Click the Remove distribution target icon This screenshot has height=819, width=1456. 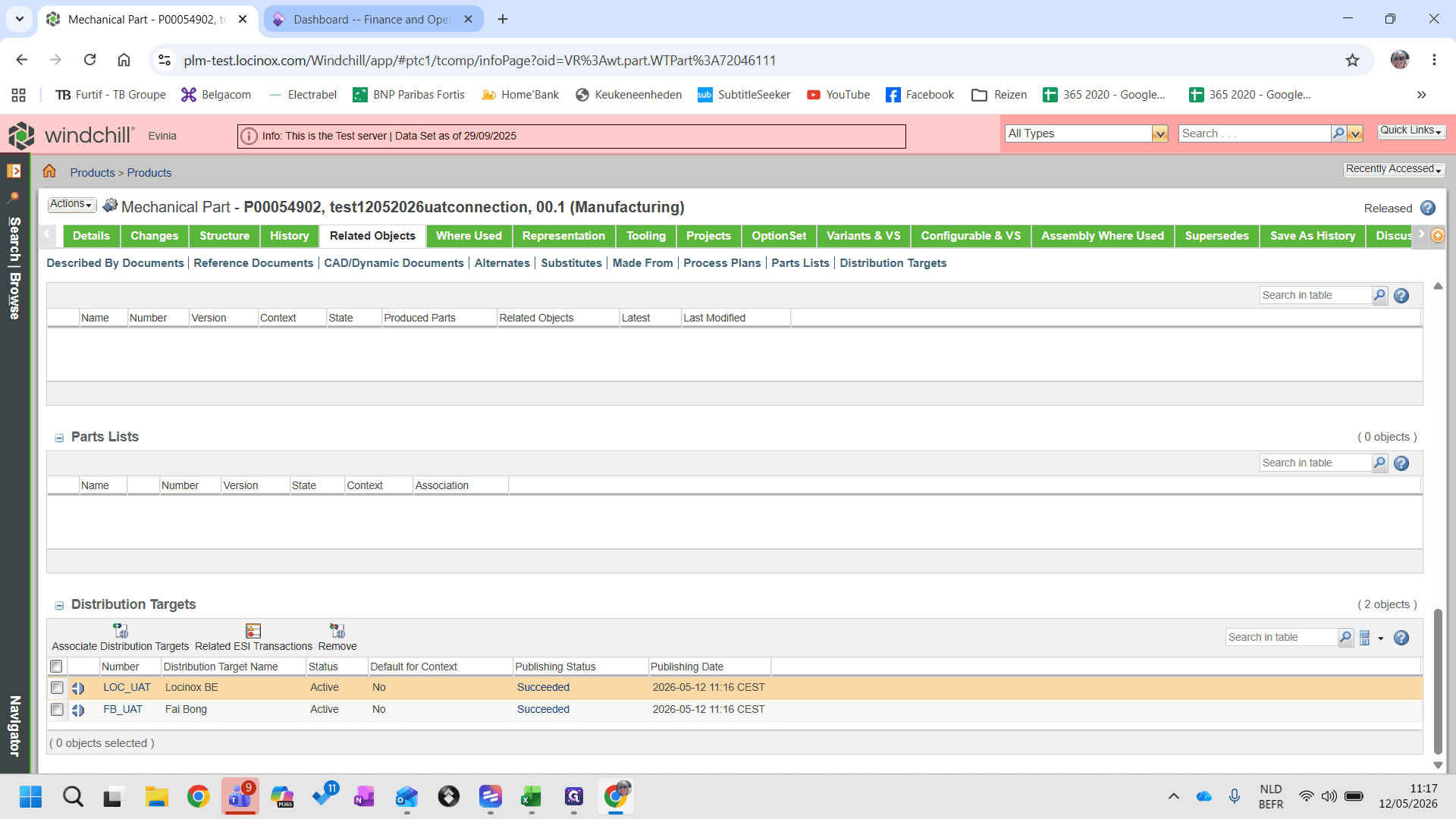point(337,631)
